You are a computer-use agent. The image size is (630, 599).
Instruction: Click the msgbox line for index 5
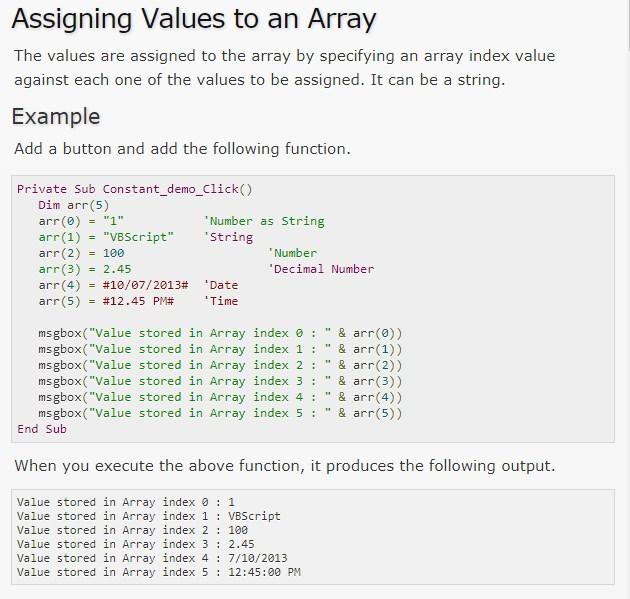point(220,413)
